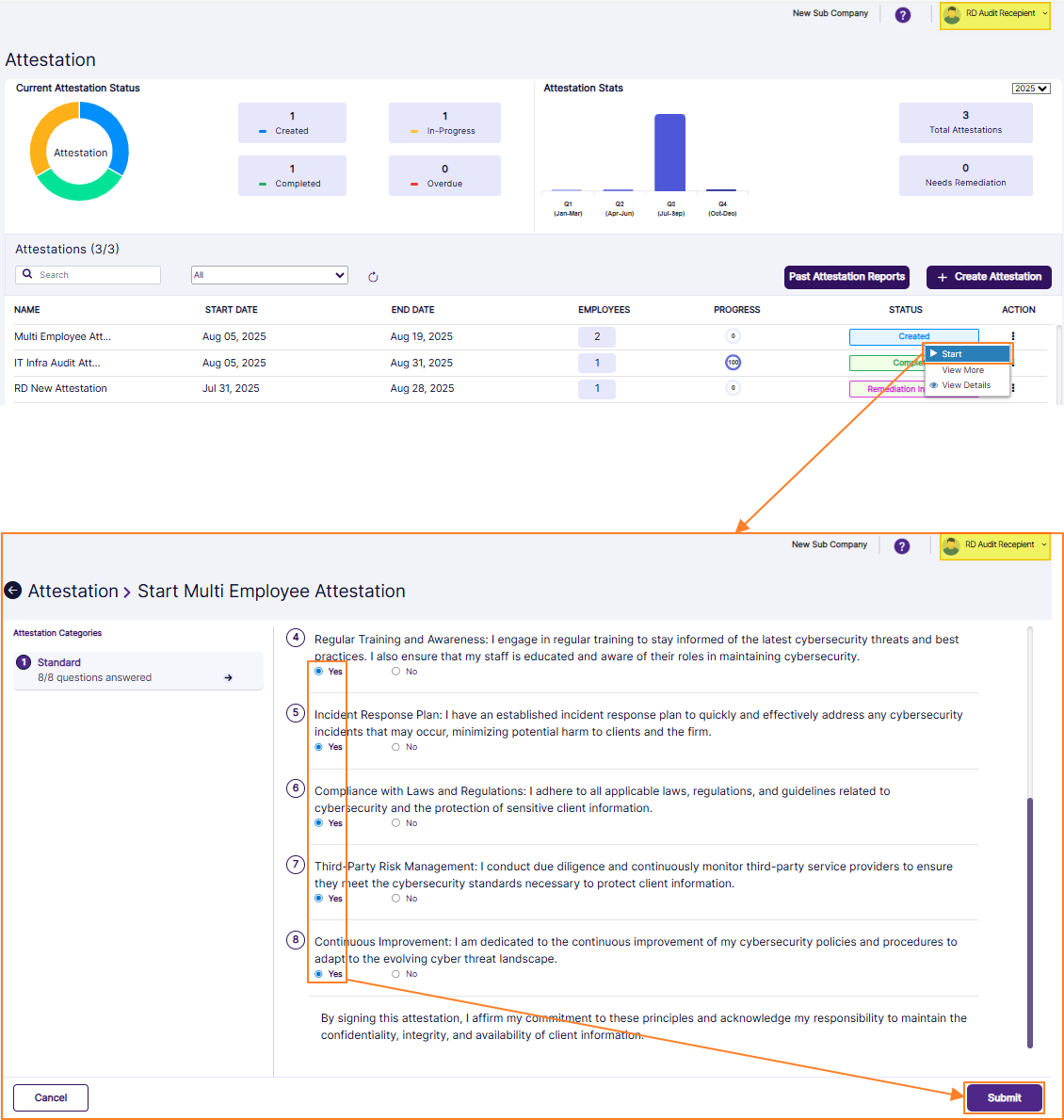
Task: Open the three-dot action menu for RD New Attestation
Action: point(1013,388)
